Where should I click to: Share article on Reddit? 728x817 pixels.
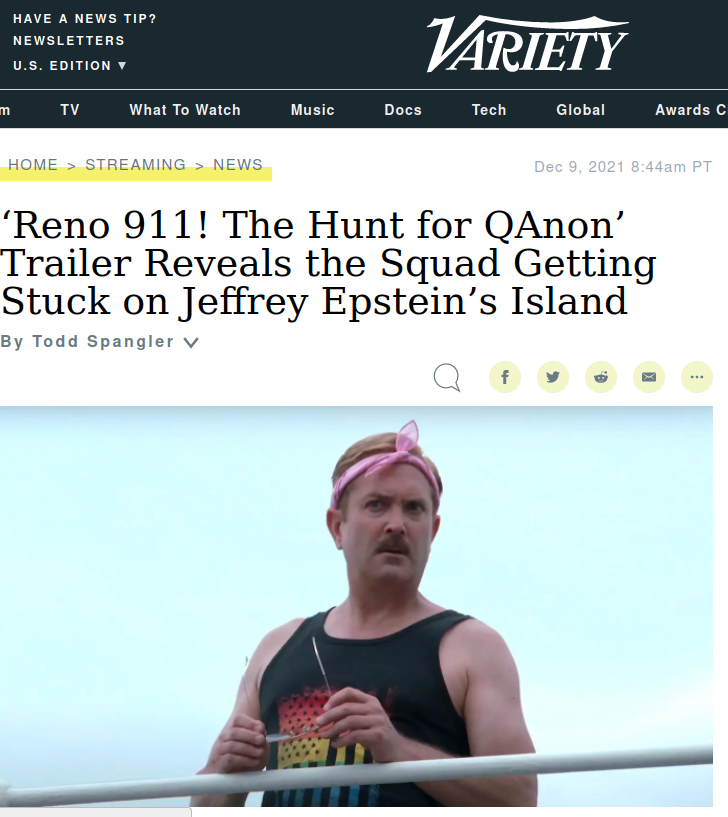[x=601, y=377]
